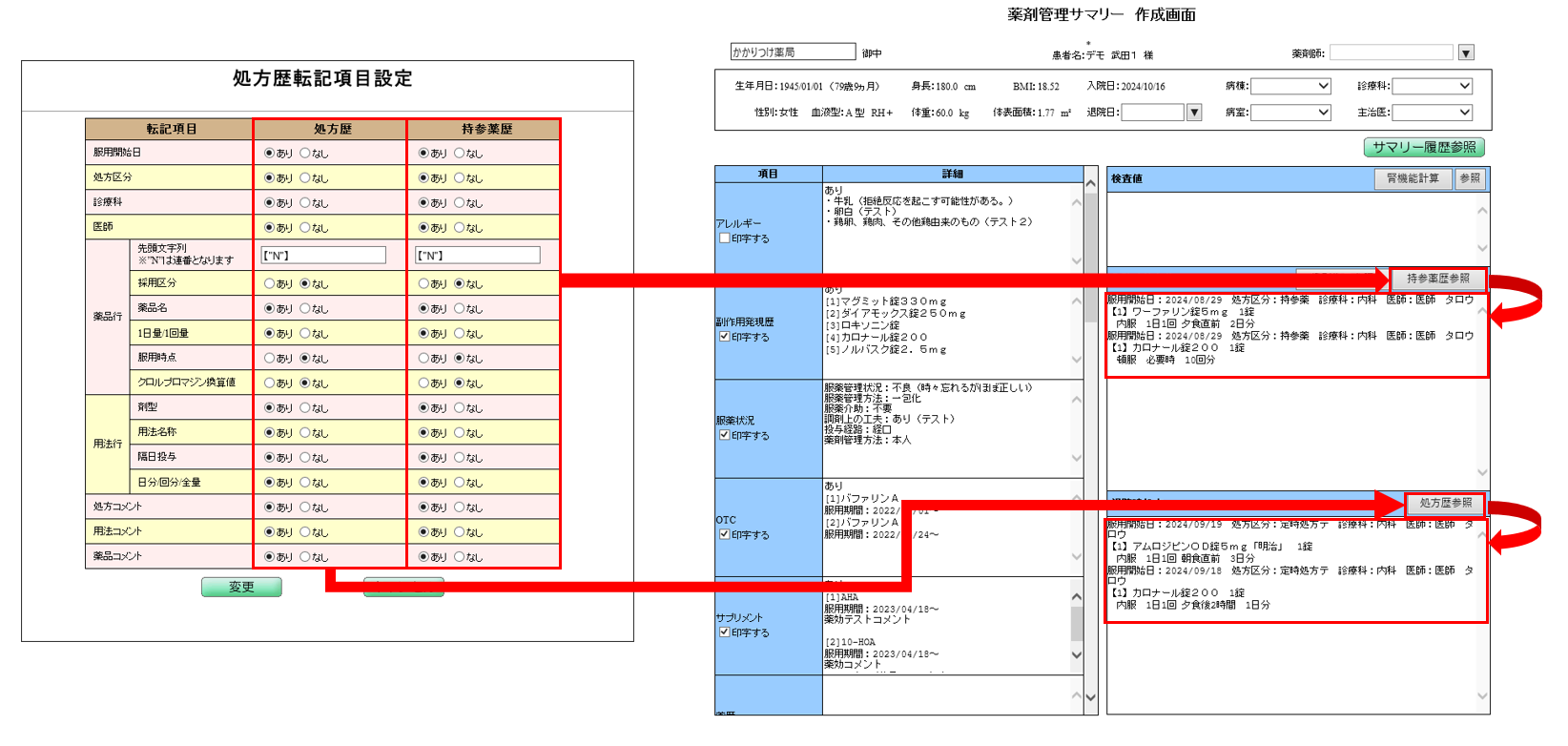Click the 腎機能計算 button

point(1413,178)
